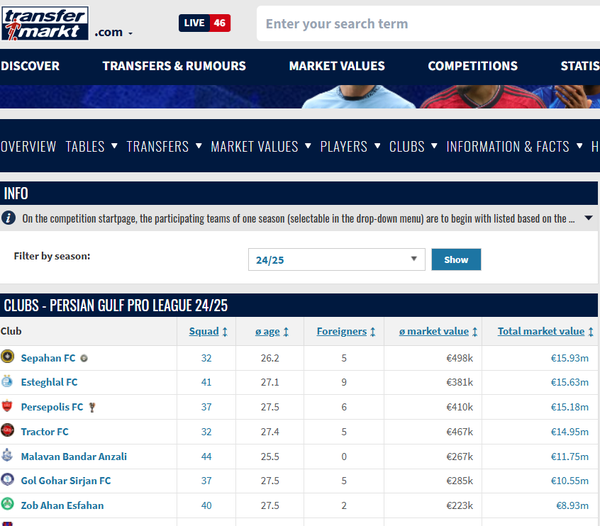600x526 pixels.
Task: Switch to the Overview tab
Action: point(28,146)
